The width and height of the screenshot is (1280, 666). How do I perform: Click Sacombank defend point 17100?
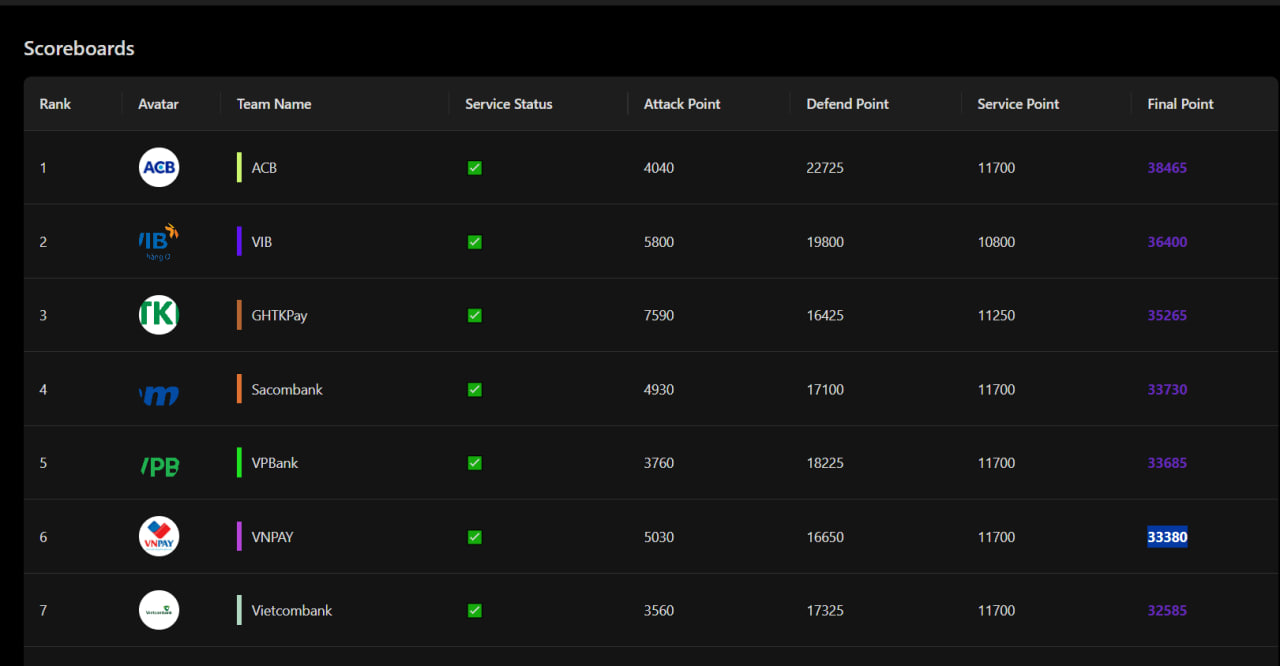pyautogui.click(x=825, y=389)
